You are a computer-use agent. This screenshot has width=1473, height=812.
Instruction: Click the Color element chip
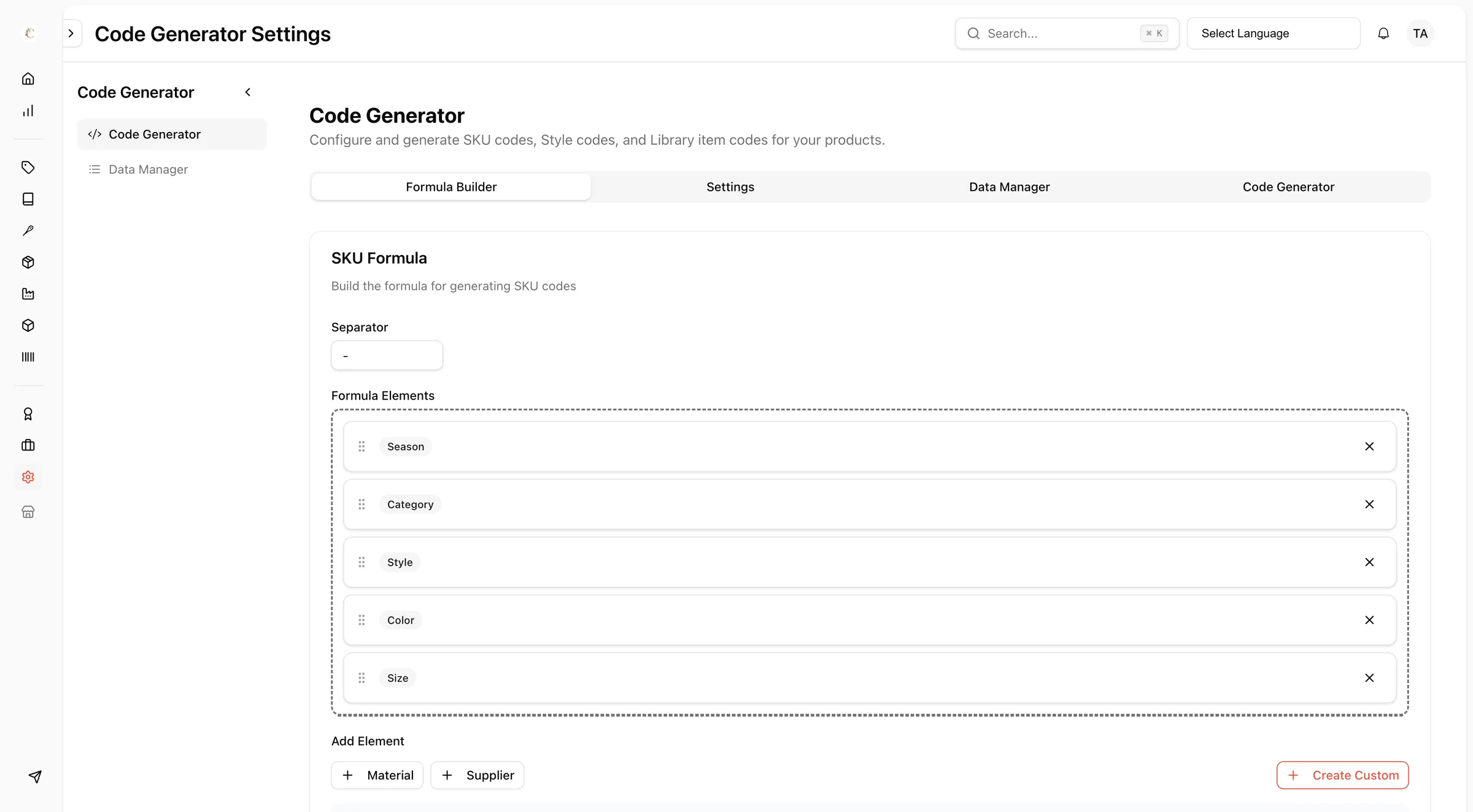click(x=401, y=620)
